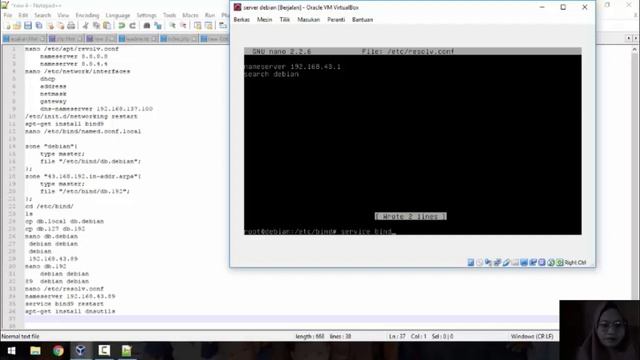Click the Paste toolbar icon
This screenshot has height=360, width=640.
tap(107, 26)
